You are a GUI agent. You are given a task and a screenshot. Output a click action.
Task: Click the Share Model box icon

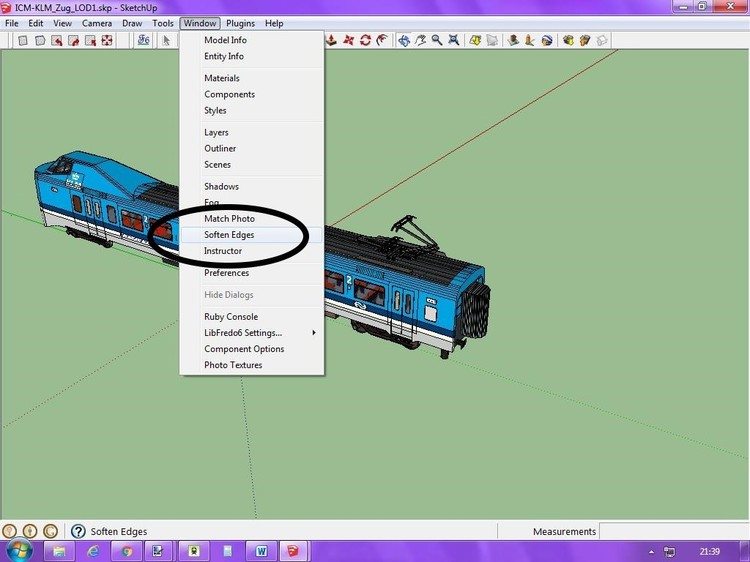585,40
